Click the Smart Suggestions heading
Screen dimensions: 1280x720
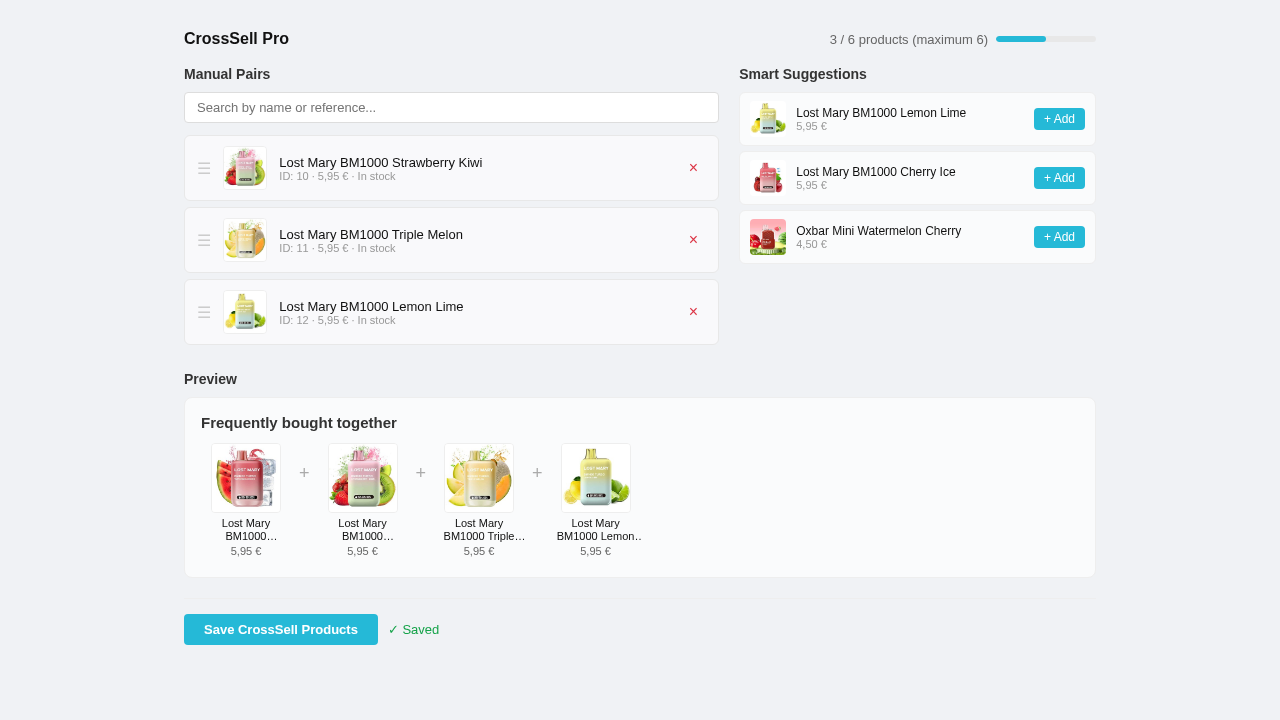803,74
